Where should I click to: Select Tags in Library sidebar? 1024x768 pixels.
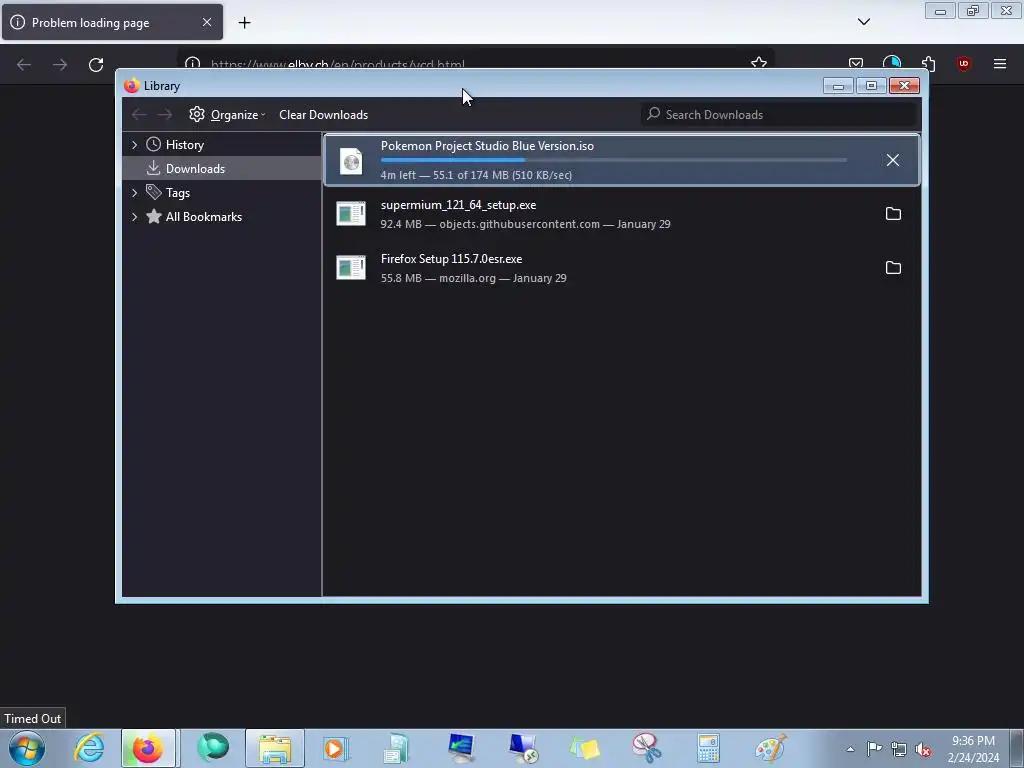click(178, 193)
